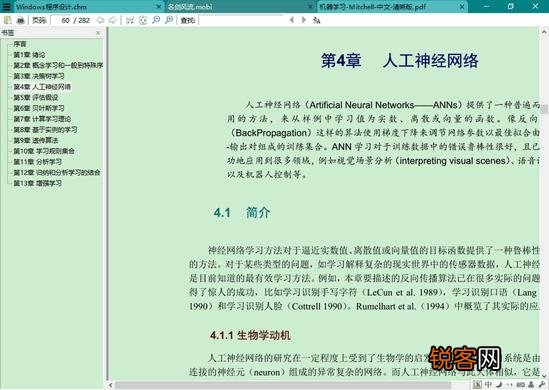Click the search (查找) text field
This screenshot has height=390, width=549.
pos(242,20)
